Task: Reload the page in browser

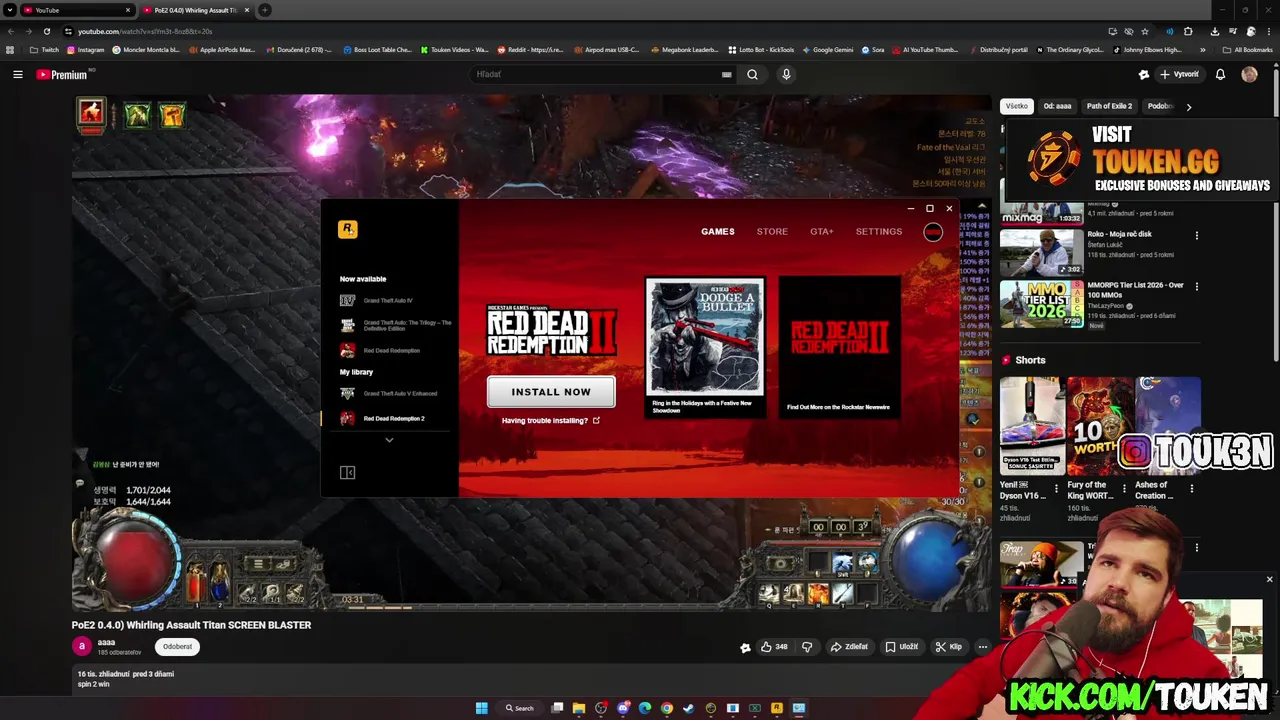Action: pos(46,31)
